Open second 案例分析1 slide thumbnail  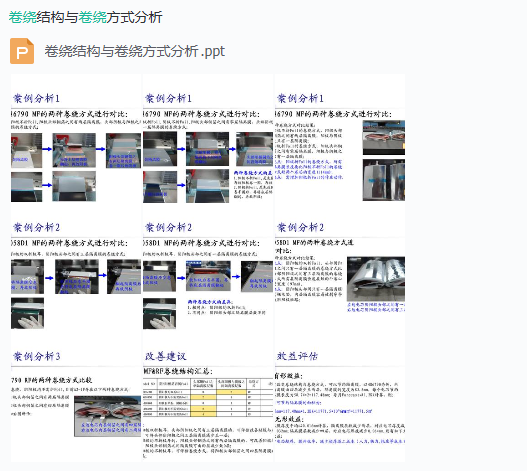tap(208, 139)
